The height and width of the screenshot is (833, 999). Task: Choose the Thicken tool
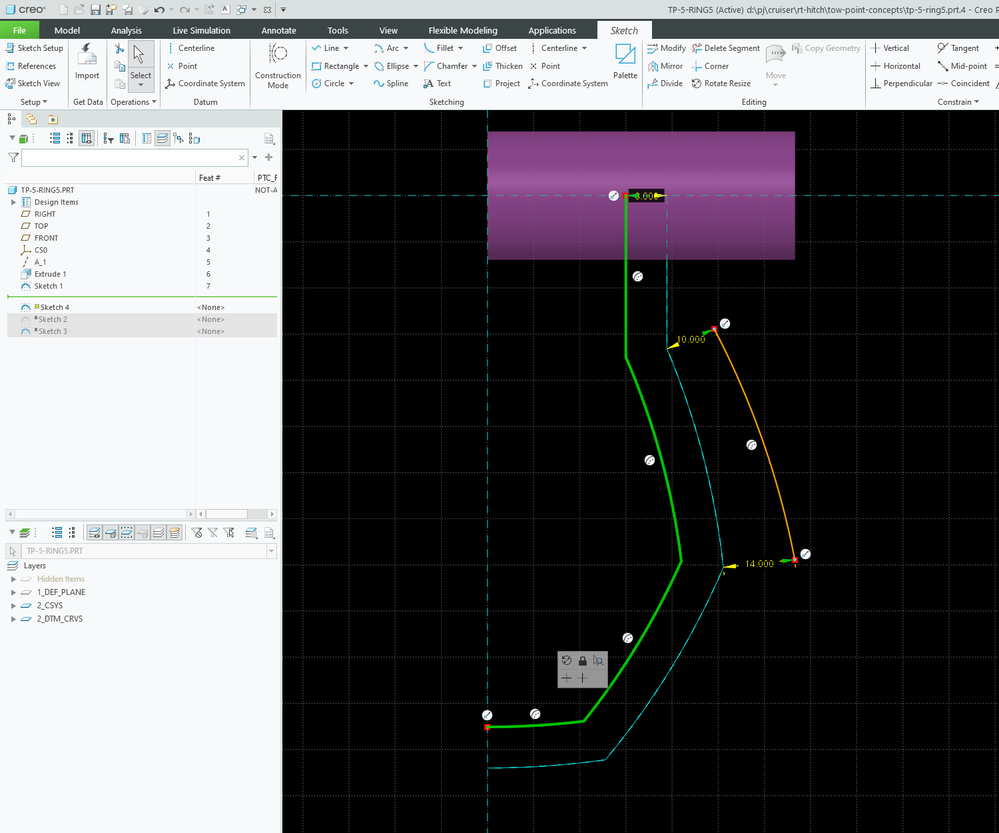coord(502,66)
